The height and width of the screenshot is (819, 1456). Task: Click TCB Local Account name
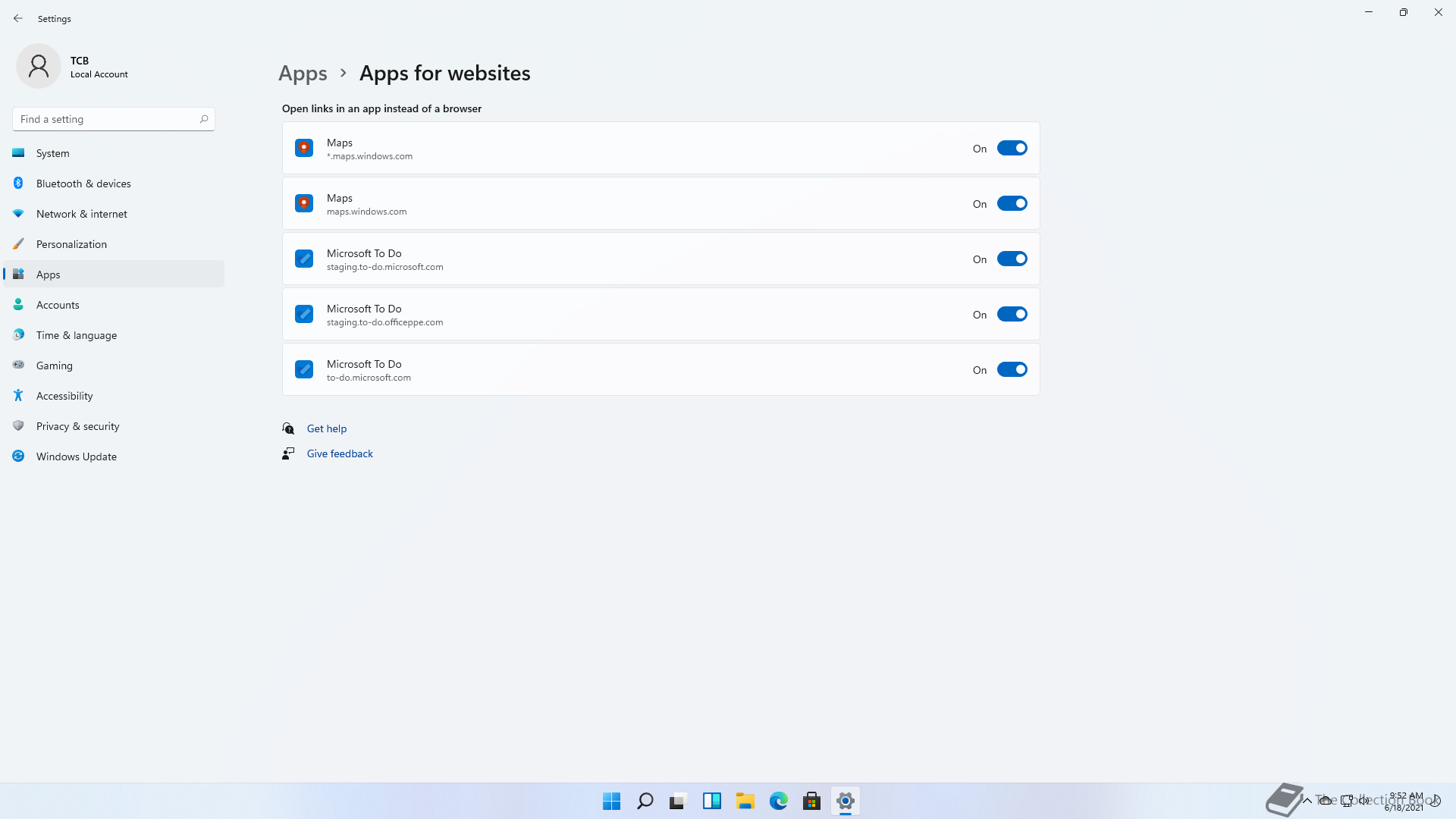(x=99, y=67)
